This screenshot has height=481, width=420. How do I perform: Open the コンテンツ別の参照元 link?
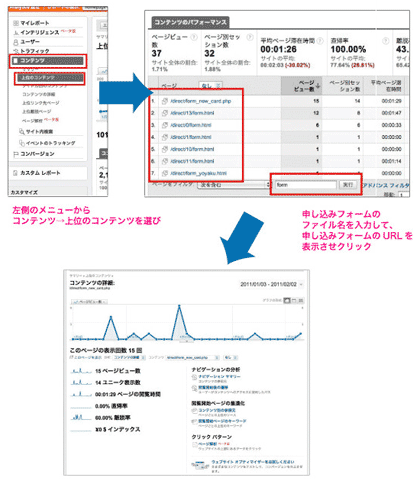click(217, 410)
